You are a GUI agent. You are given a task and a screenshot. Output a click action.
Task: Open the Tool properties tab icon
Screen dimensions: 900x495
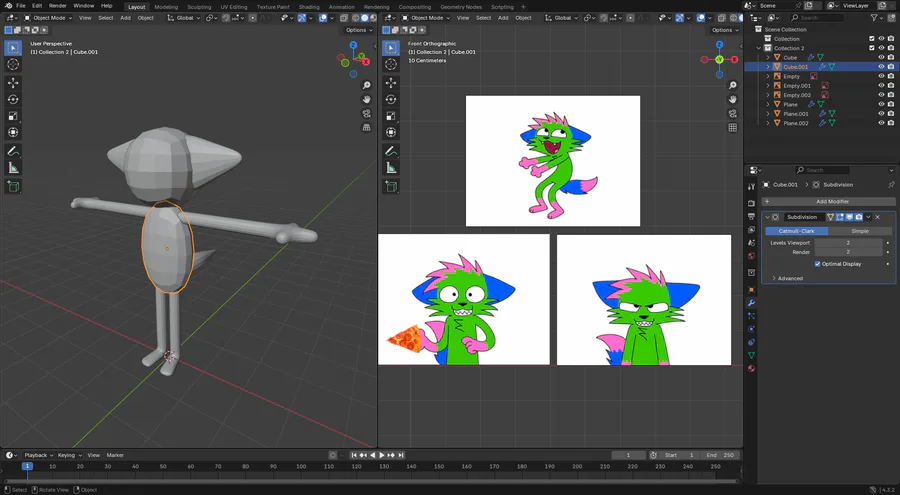point(751,187)
